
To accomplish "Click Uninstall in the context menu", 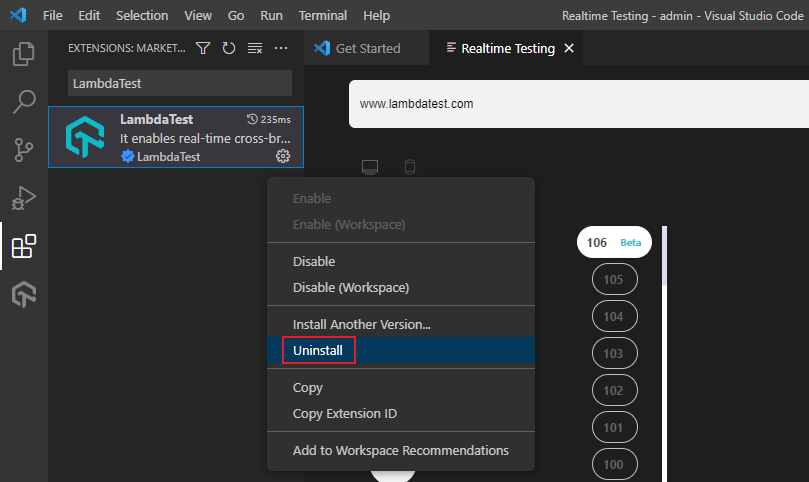I will point(401,350).
